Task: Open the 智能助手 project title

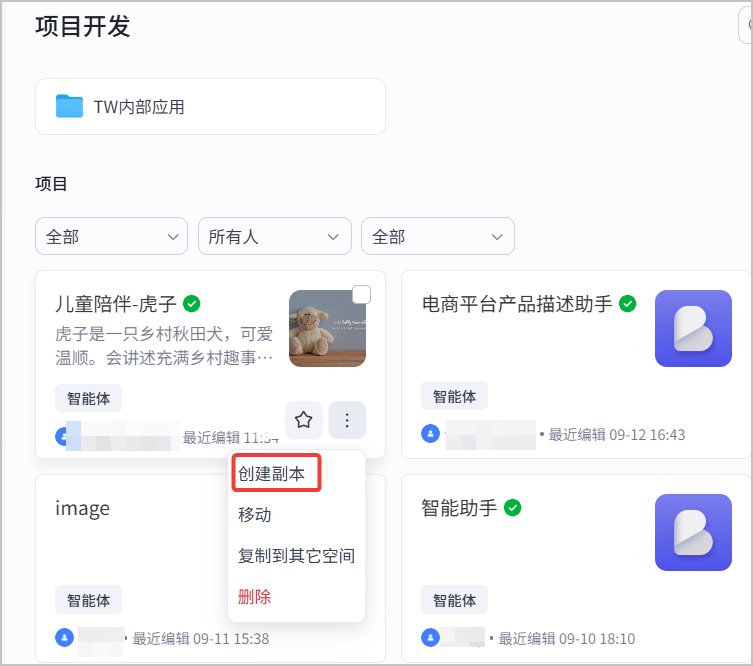Action: click(459, 508)
